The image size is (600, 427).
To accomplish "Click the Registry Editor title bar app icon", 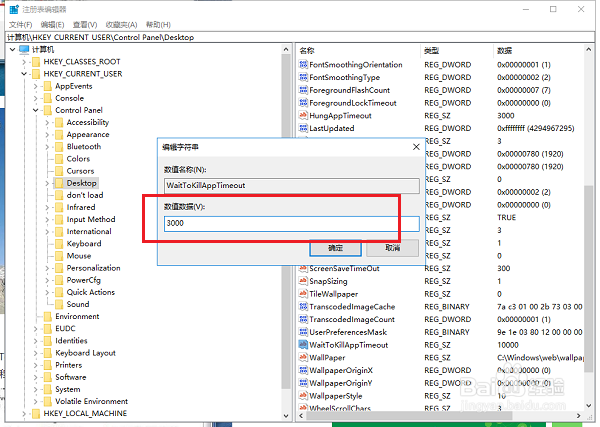I will click(14, 9).
